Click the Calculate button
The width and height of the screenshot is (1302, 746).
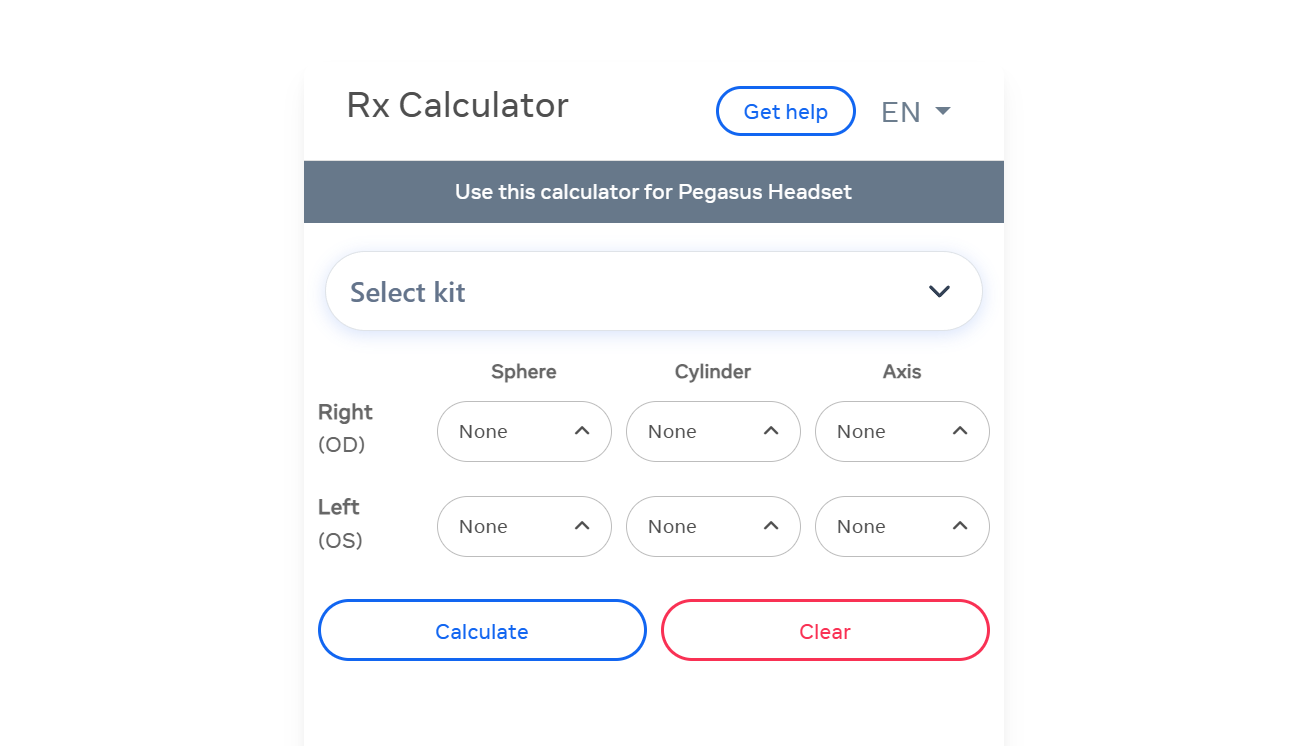click(482, 630)
